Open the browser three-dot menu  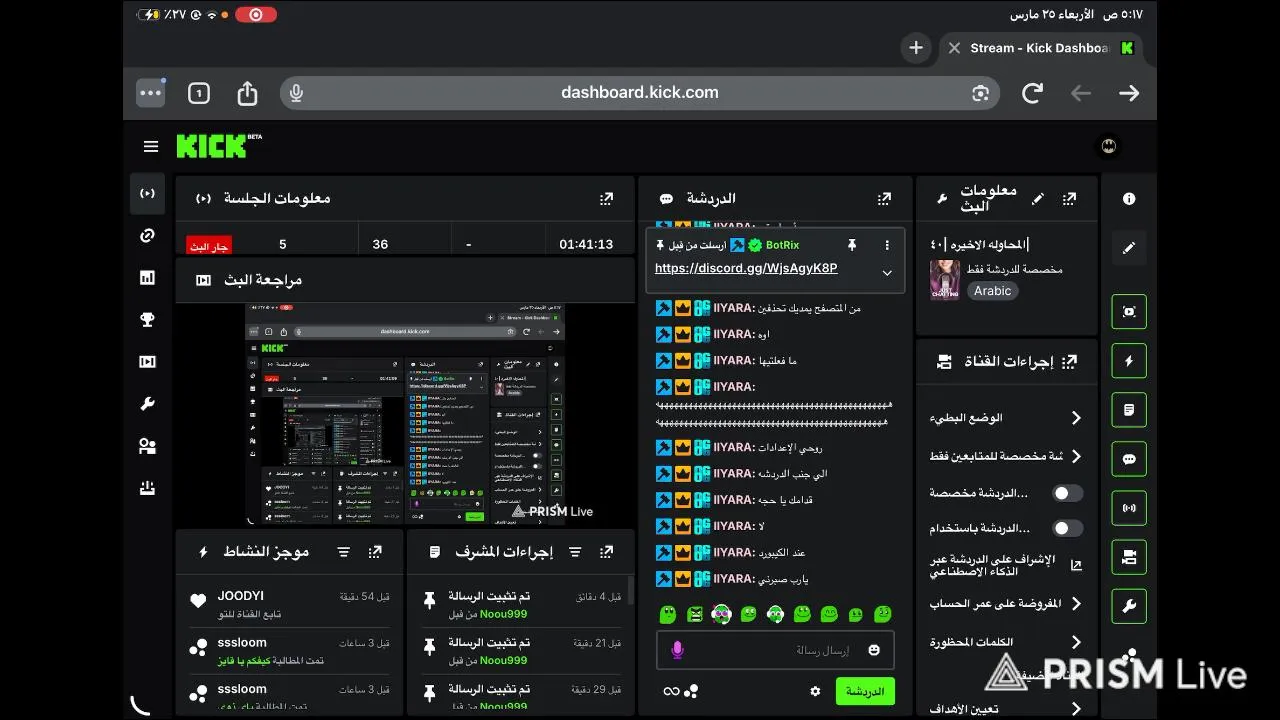pyautogui.click(x=151, y=93)
